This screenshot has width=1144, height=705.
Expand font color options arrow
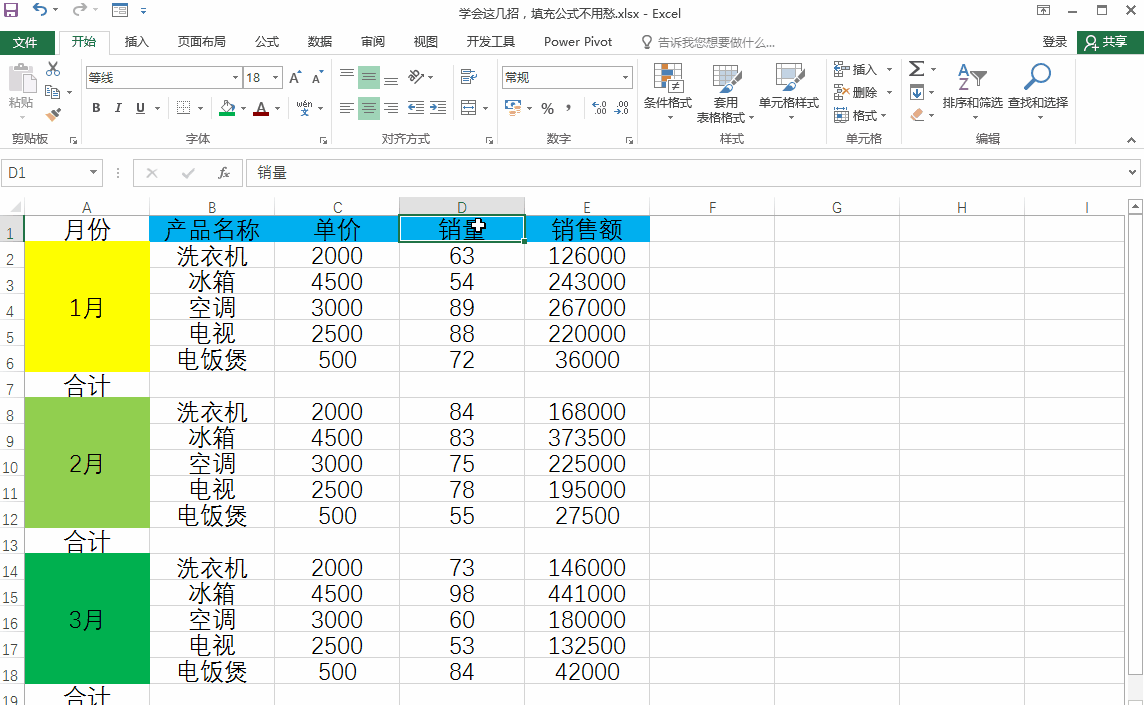(277, 108)
